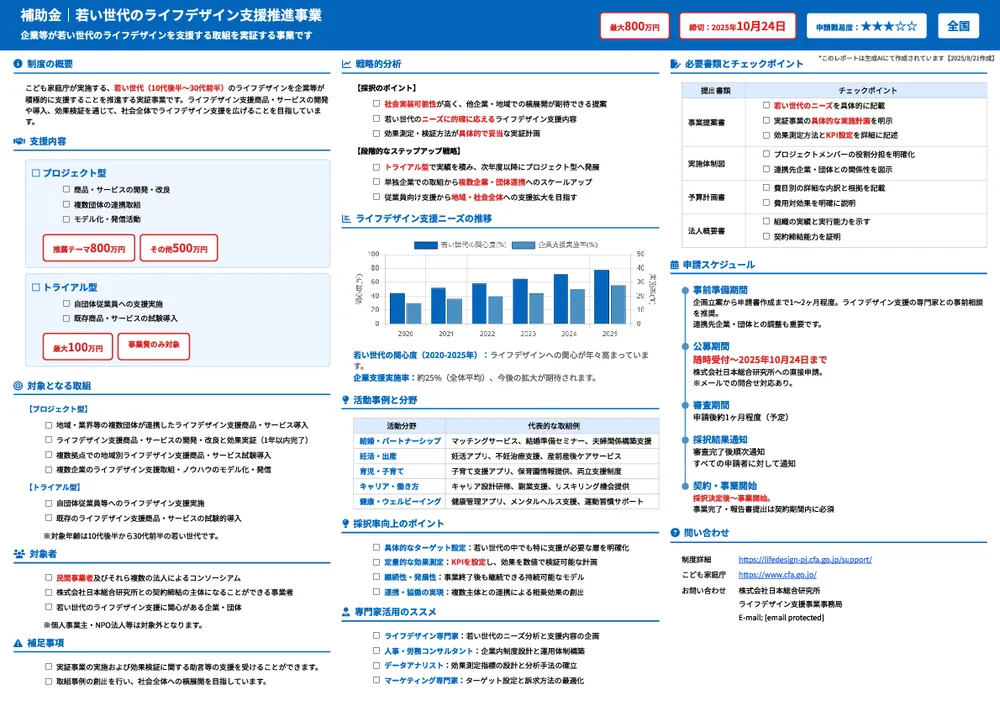Click the lightbulb icon beside 活動事例と分野

pyautogui.click(x=346, y=400)
